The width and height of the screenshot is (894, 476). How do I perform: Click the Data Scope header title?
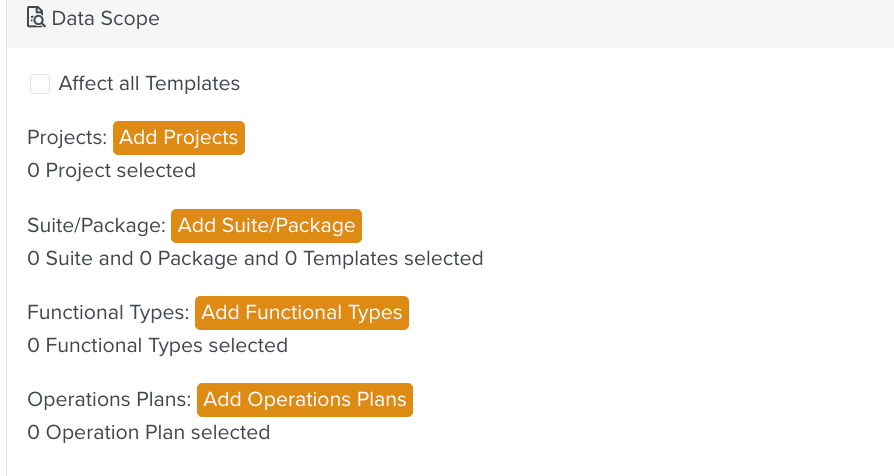click(x=105, y=18)
